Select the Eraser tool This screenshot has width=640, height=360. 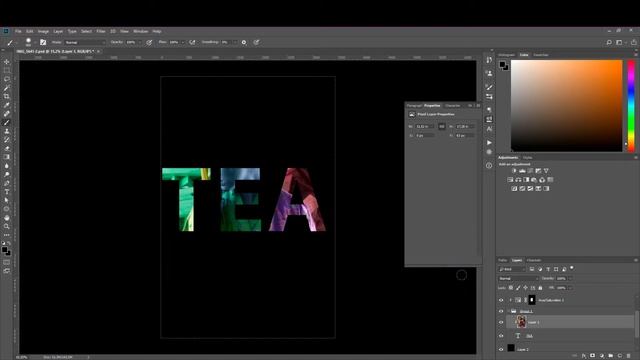click(7, 148)
